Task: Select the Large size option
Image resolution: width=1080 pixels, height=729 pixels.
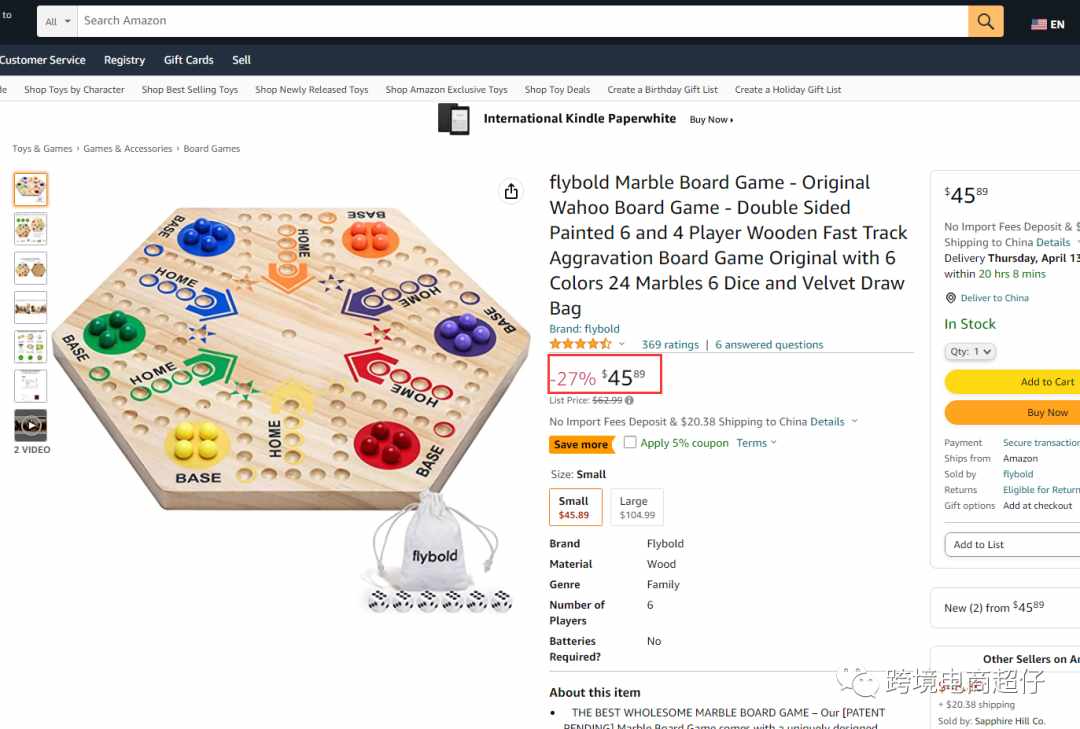Action: (636, 507)
